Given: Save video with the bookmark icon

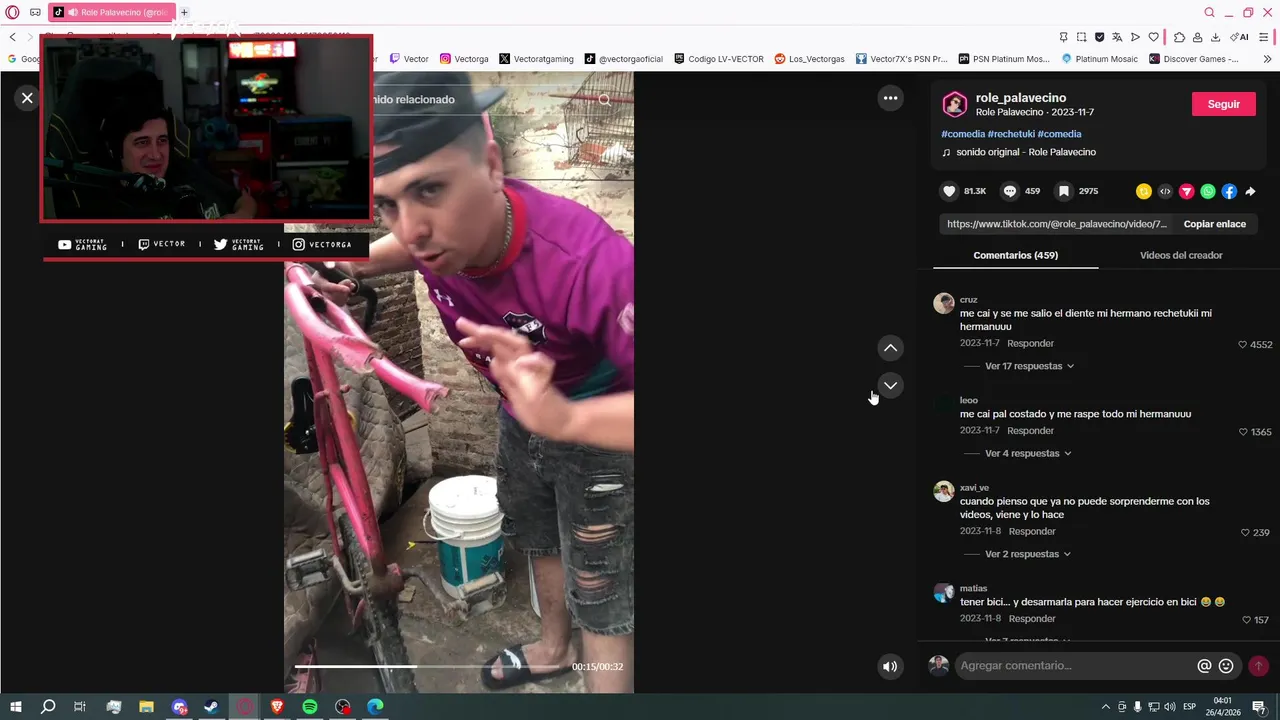Looking at the screenshot, I should coord(1064,191).
